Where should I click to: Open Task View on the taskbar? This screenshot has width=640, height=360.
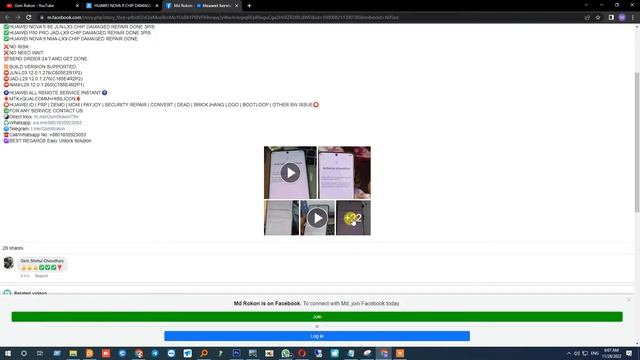(40, 353)
